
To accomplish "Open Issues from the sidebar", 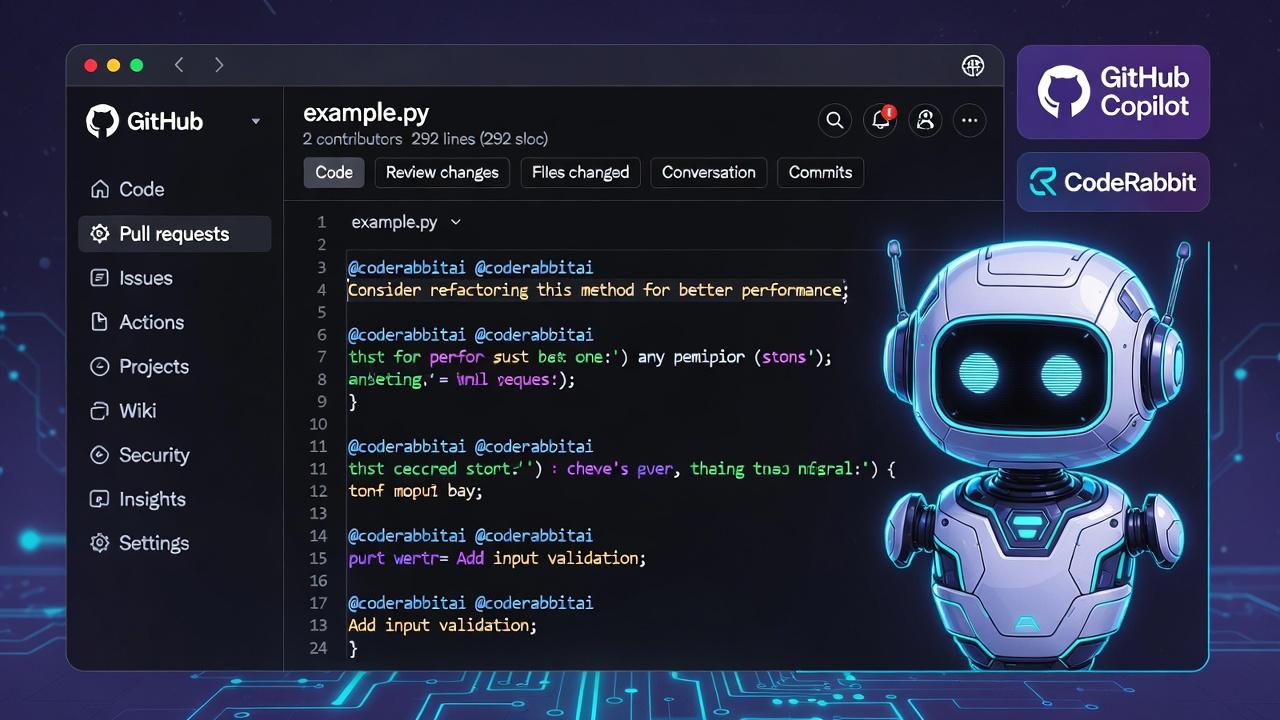I will (144, 278).
